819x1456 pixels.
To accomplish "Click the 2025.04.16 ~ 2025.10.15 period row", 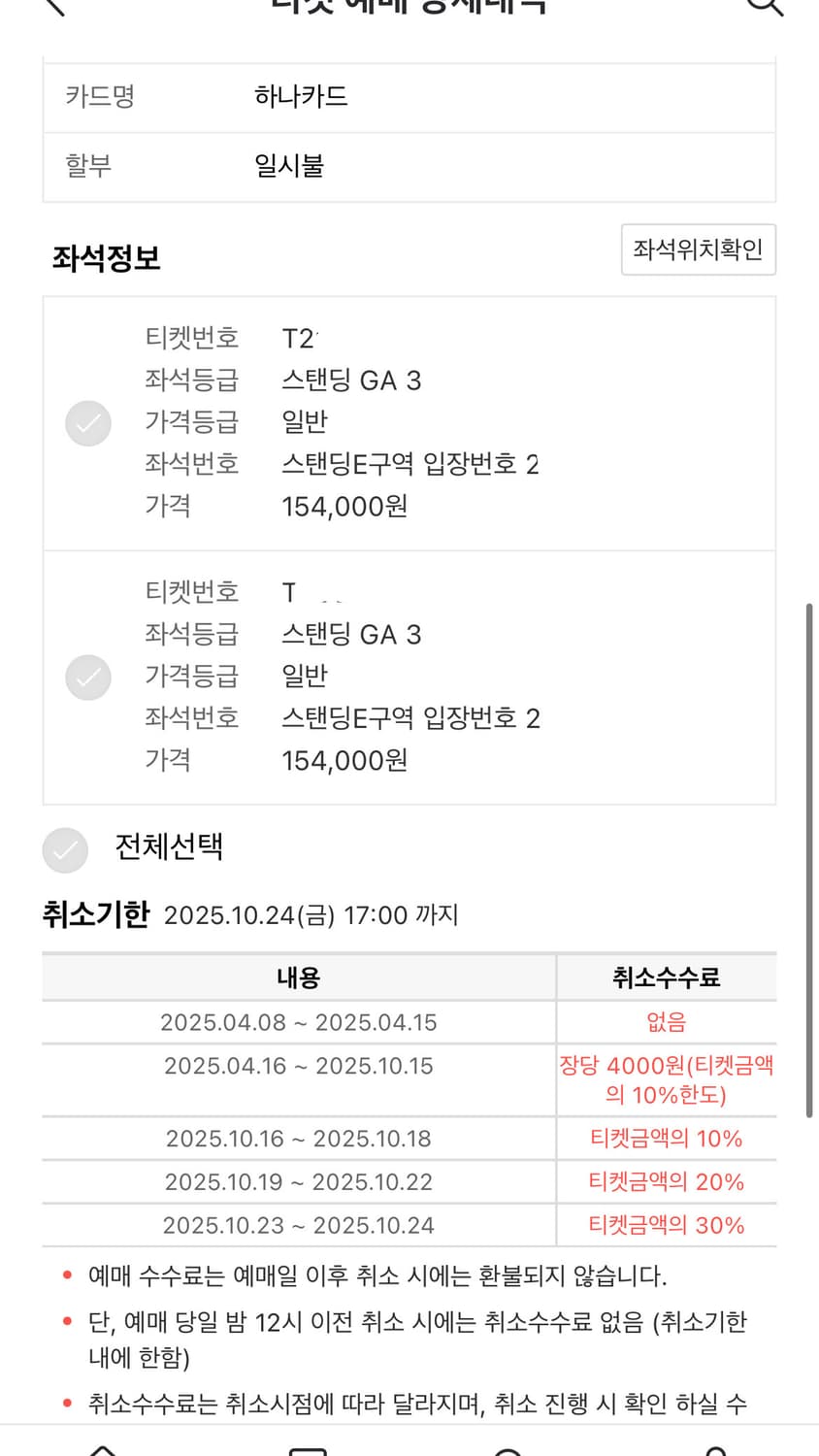I will pos(298,1066).
